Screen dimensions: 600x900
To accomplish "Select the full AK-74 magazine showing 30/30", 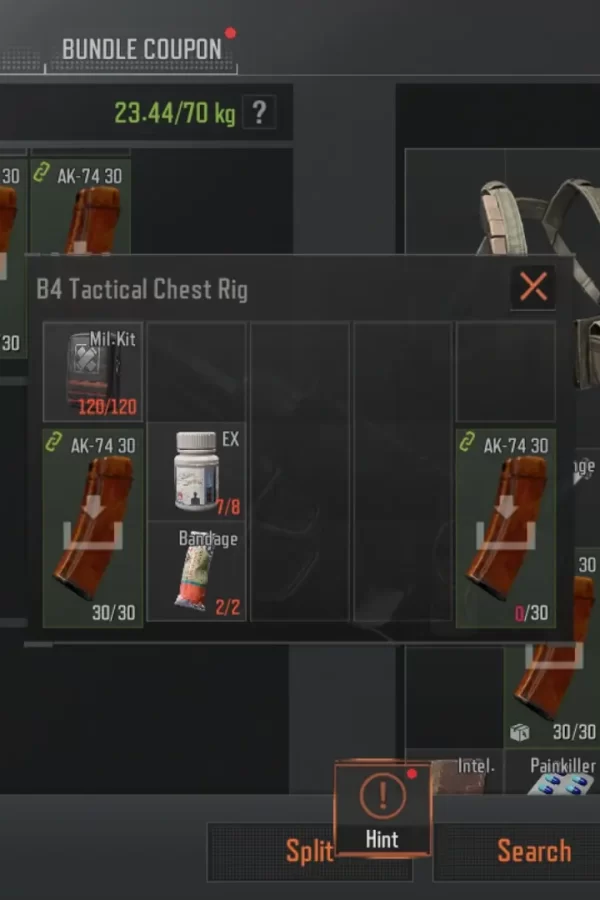I will pos(93,528).
